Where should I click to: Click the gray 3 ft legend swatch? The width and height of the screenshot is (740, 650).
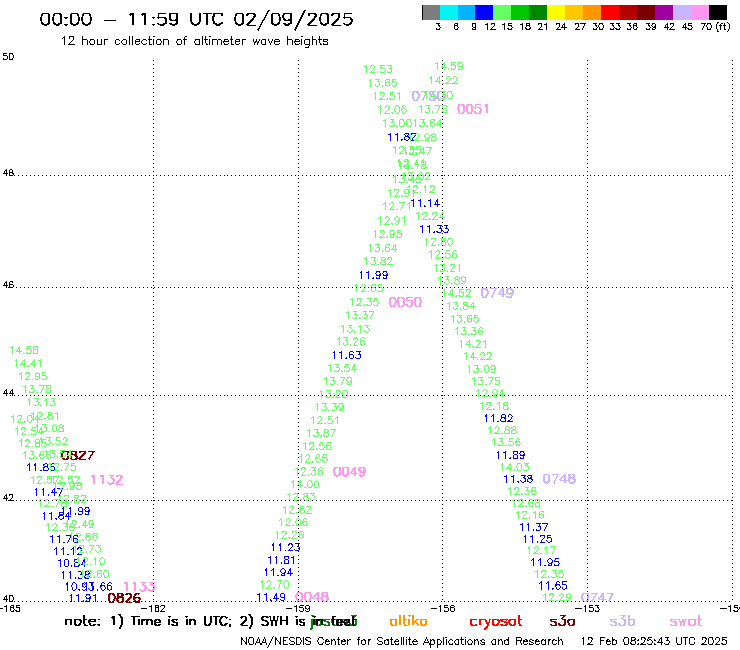pos(431,12)
